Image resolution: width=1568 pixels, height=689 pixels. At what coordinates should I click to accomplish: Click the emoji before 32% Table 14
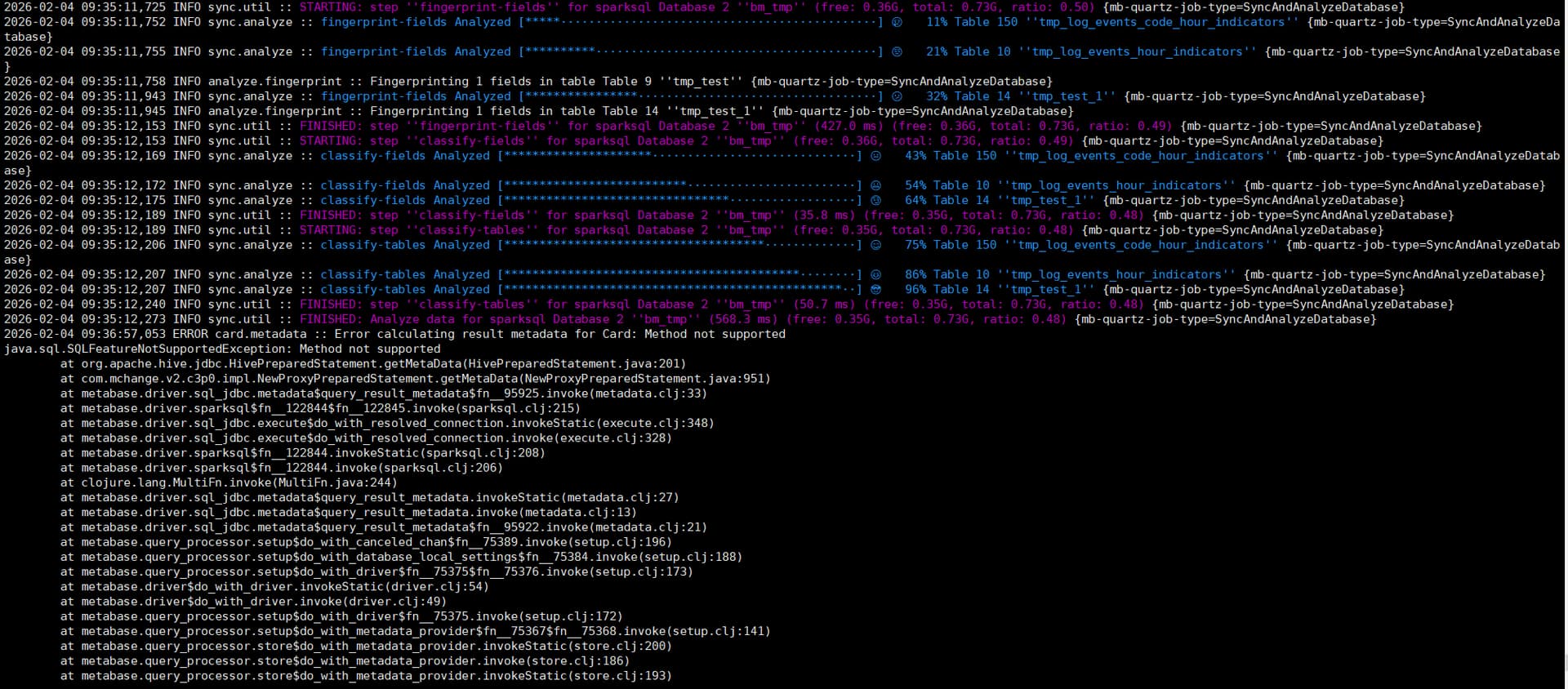point(897,96)
